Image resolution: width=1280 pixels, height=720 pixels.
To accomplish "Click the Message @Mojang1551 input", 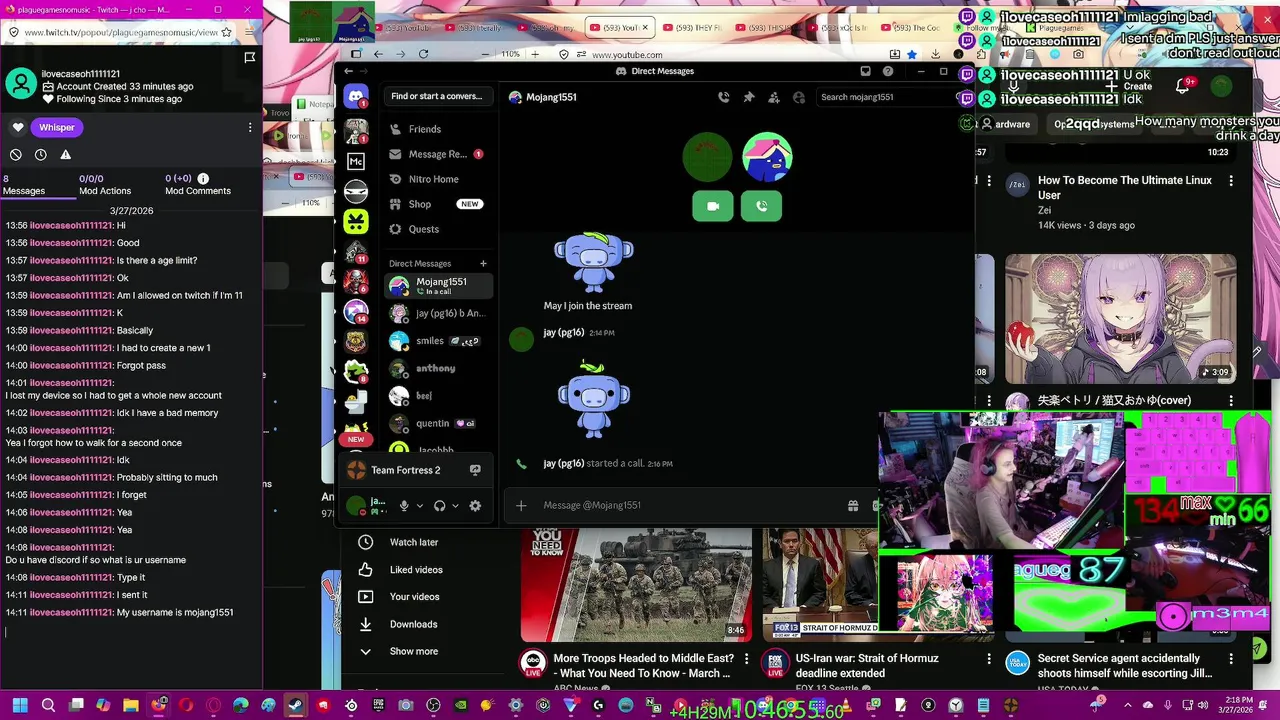I will (690, 505).
